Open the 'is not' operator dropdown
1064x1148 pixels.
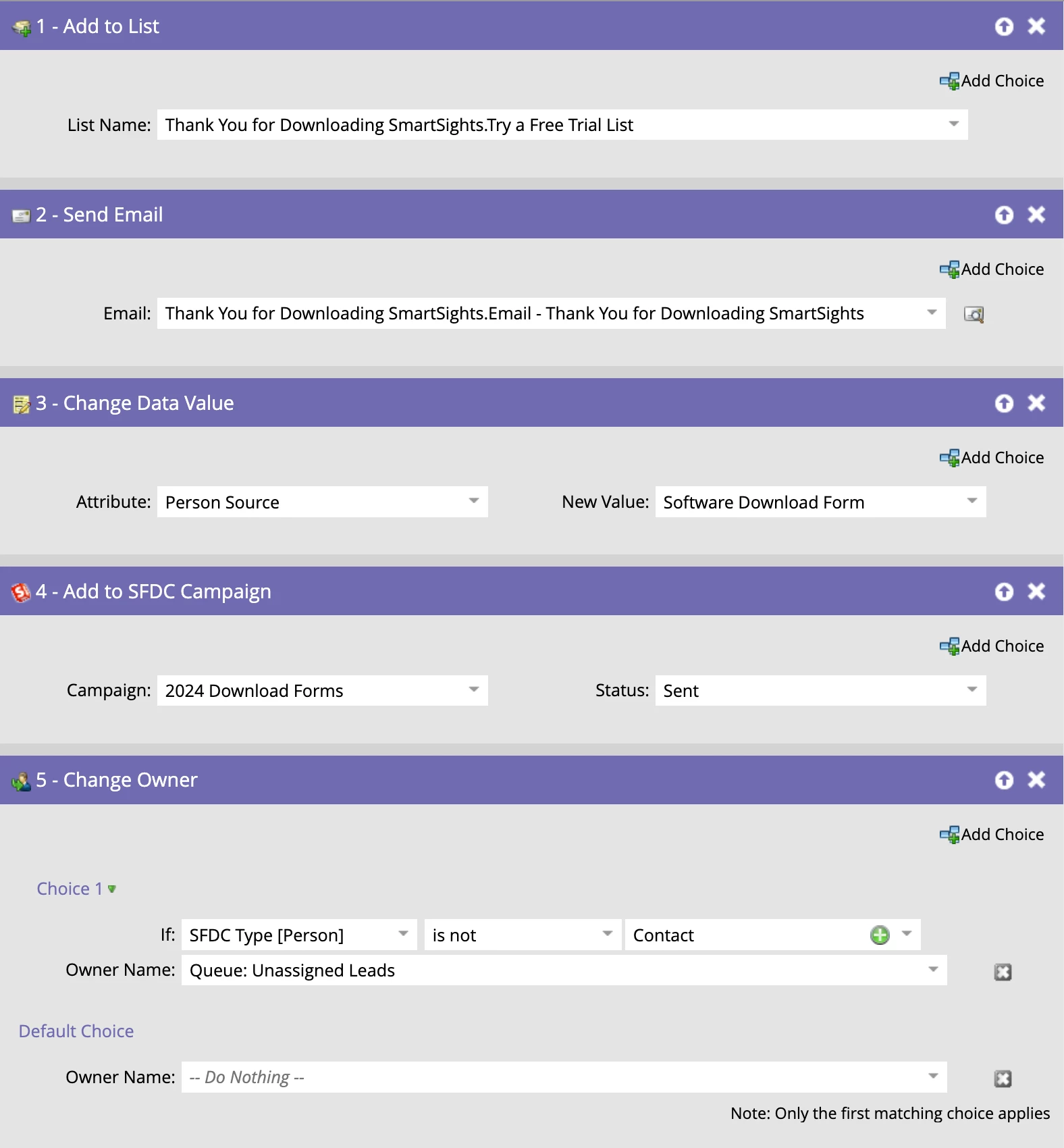coord(608,934)
